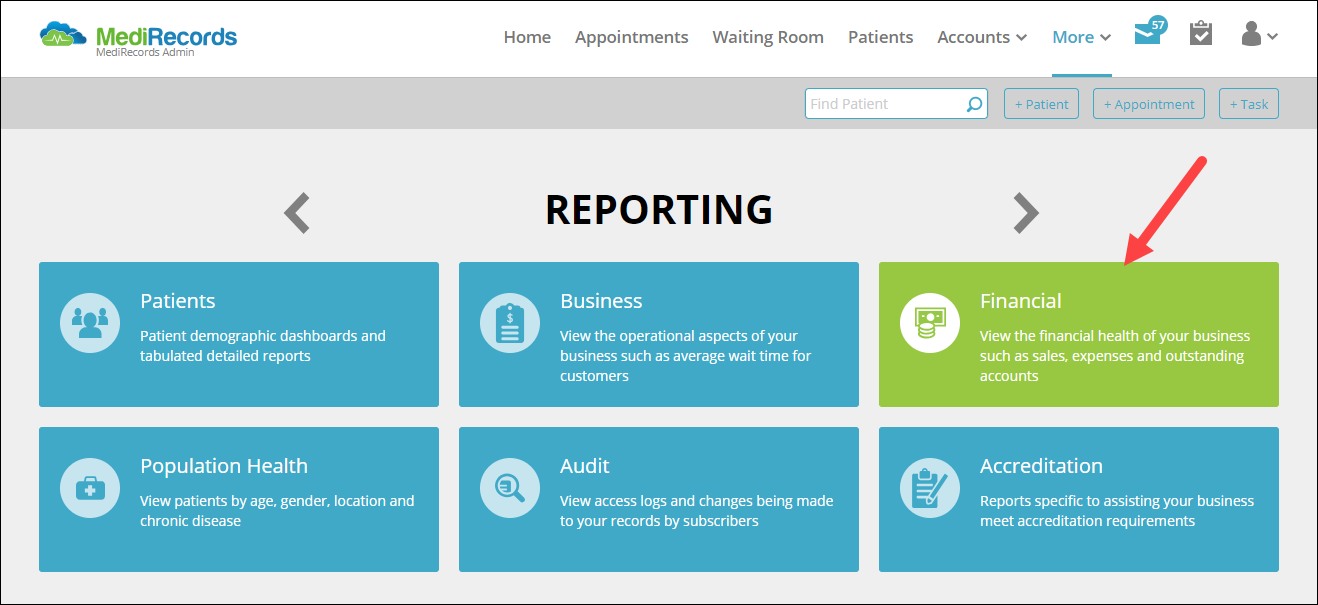Click the search magnifier in Find Patient

(974, 104)
